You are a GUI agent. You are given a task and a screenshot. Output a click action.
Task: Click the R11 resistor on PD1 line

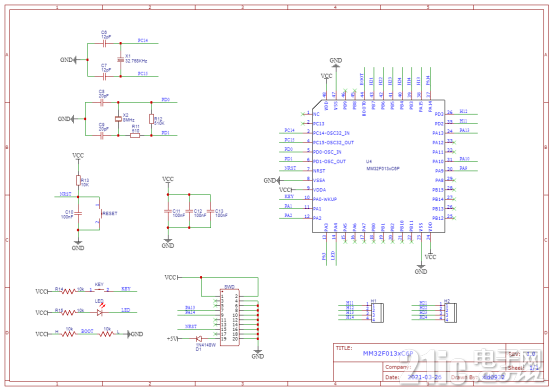[135, 135]
